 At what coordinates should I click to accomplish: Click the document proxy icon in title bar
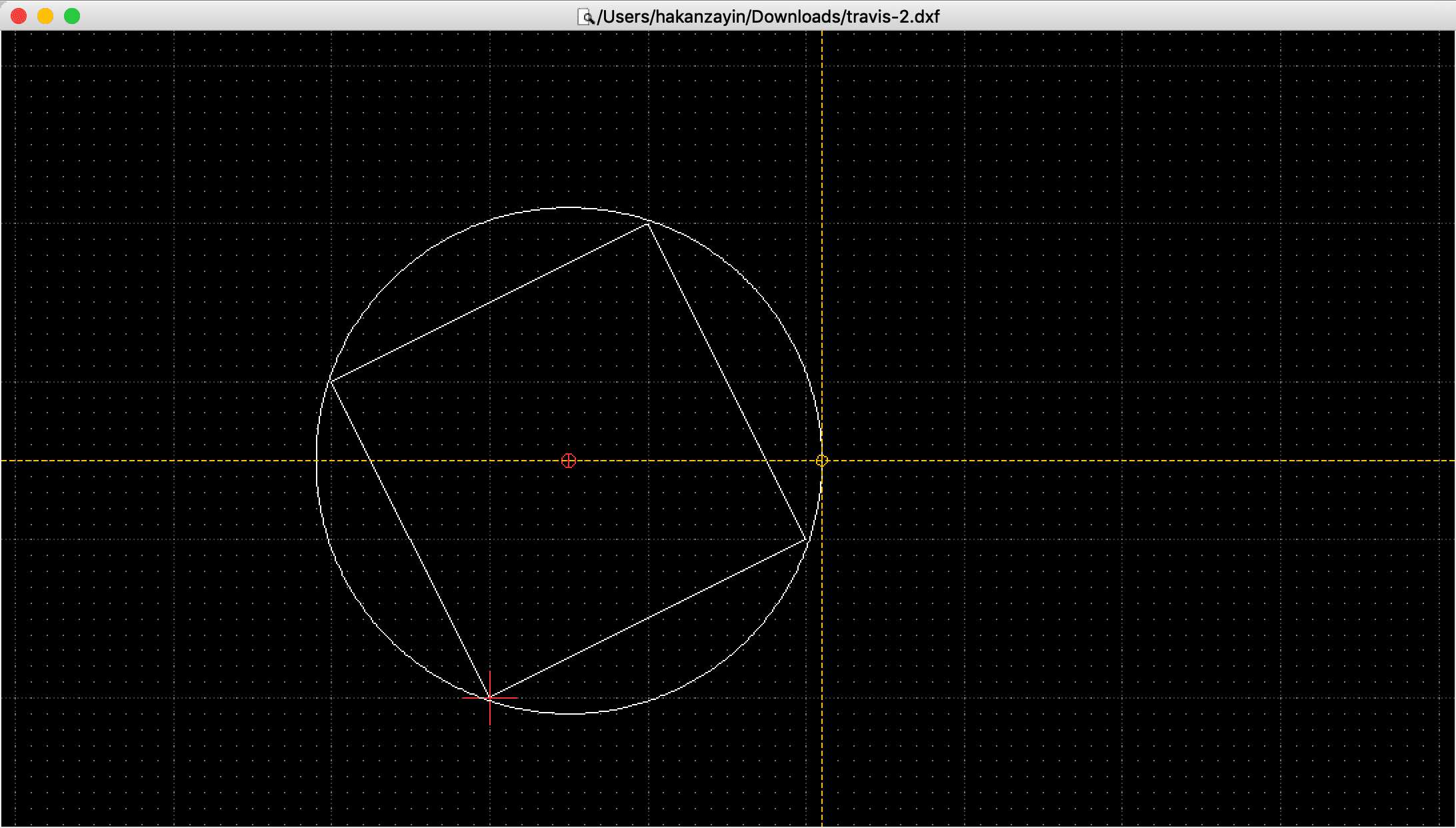click(585, 17)
